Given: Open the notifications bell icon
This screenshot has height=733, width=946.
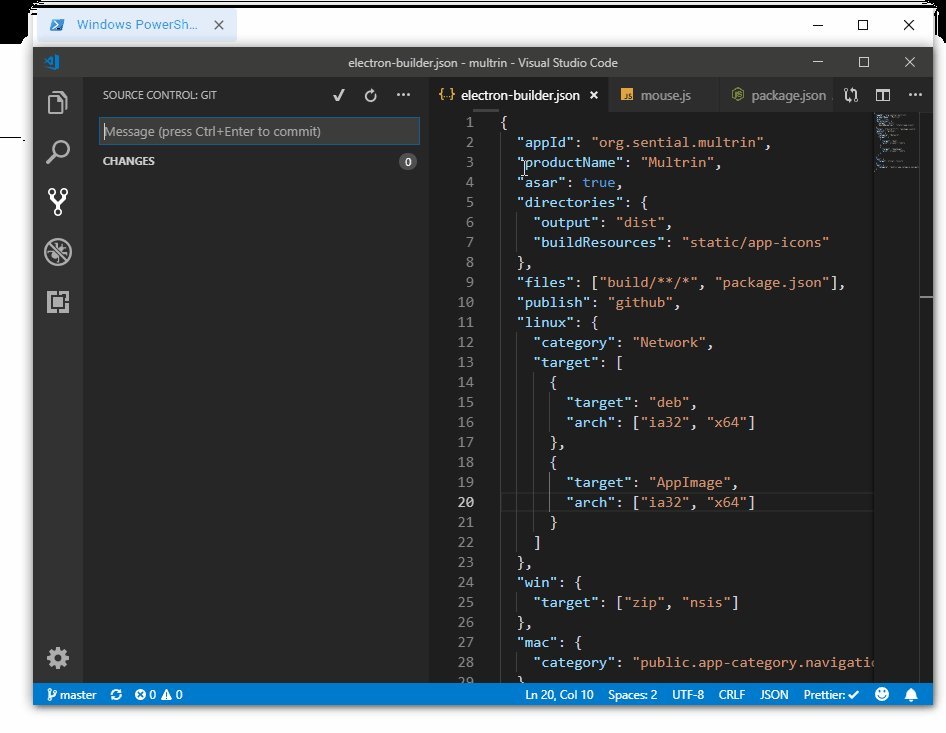Looking at the screenshot, I should point(911,694).
